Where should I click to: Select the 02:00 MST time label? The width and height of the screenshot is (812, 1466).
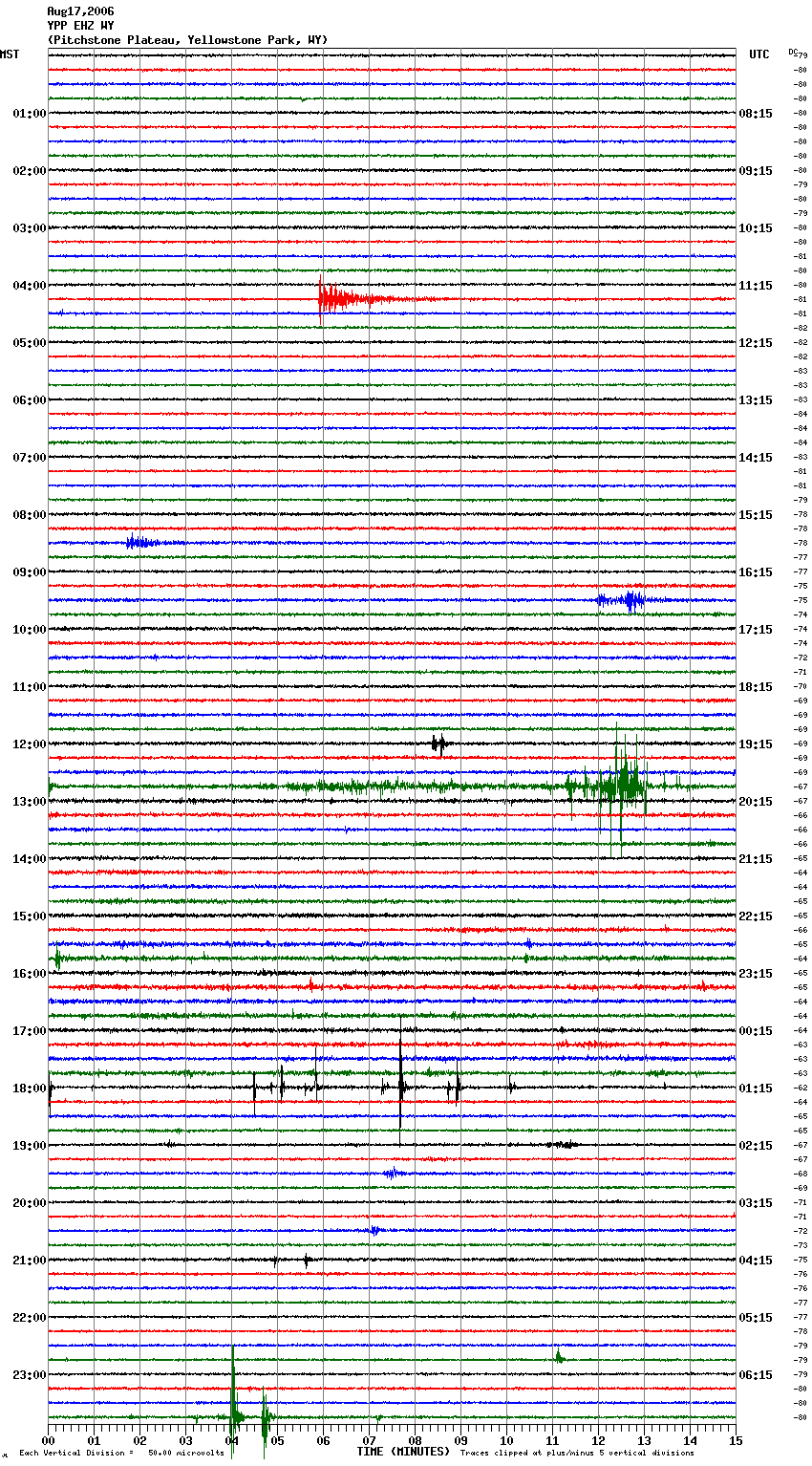click(30, 171)
